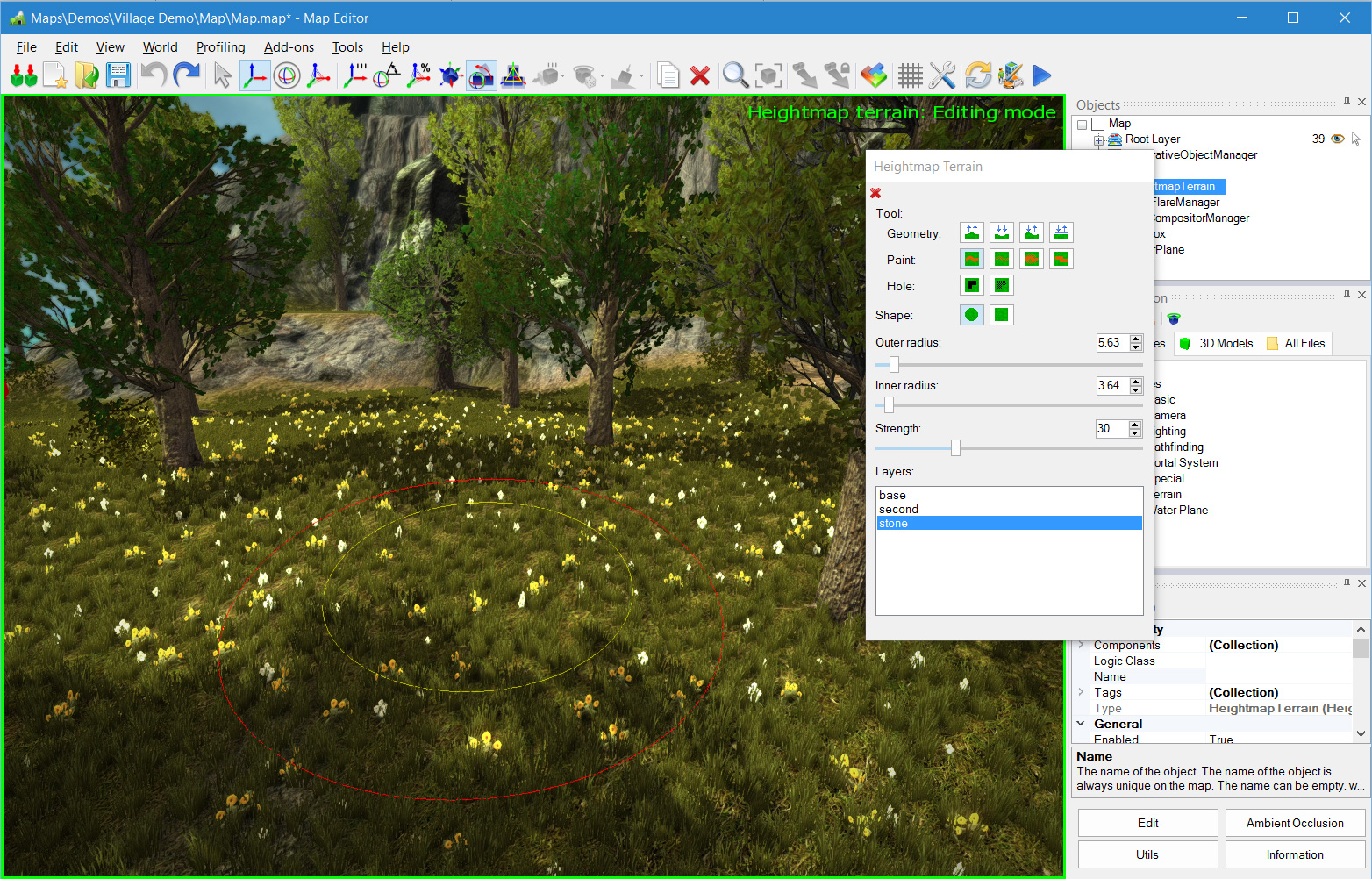Expand the Root Layer tree node

1098,140
